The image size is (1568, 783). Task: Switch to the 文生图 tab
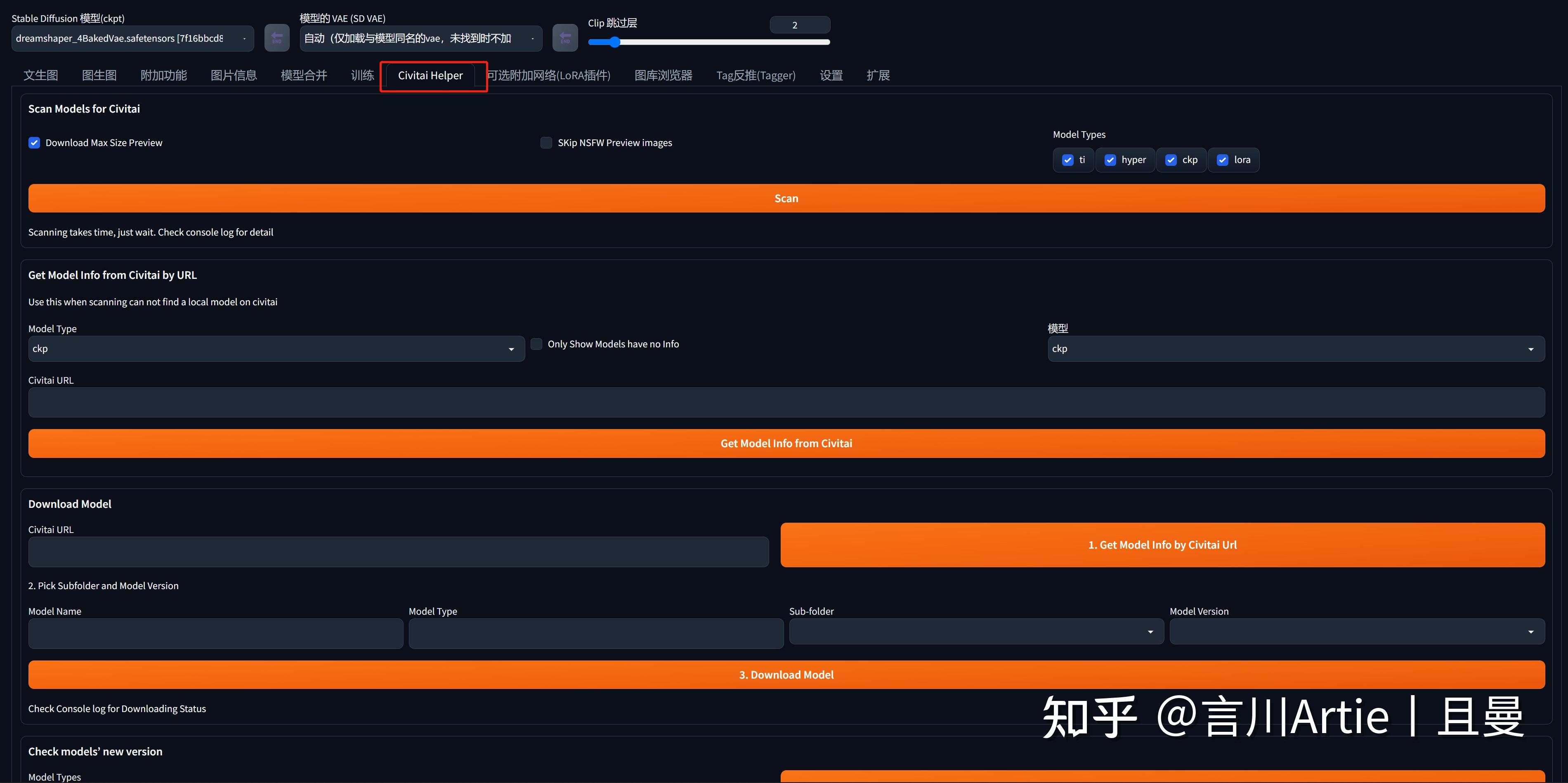pyautogui.click(x=40, y=75)
